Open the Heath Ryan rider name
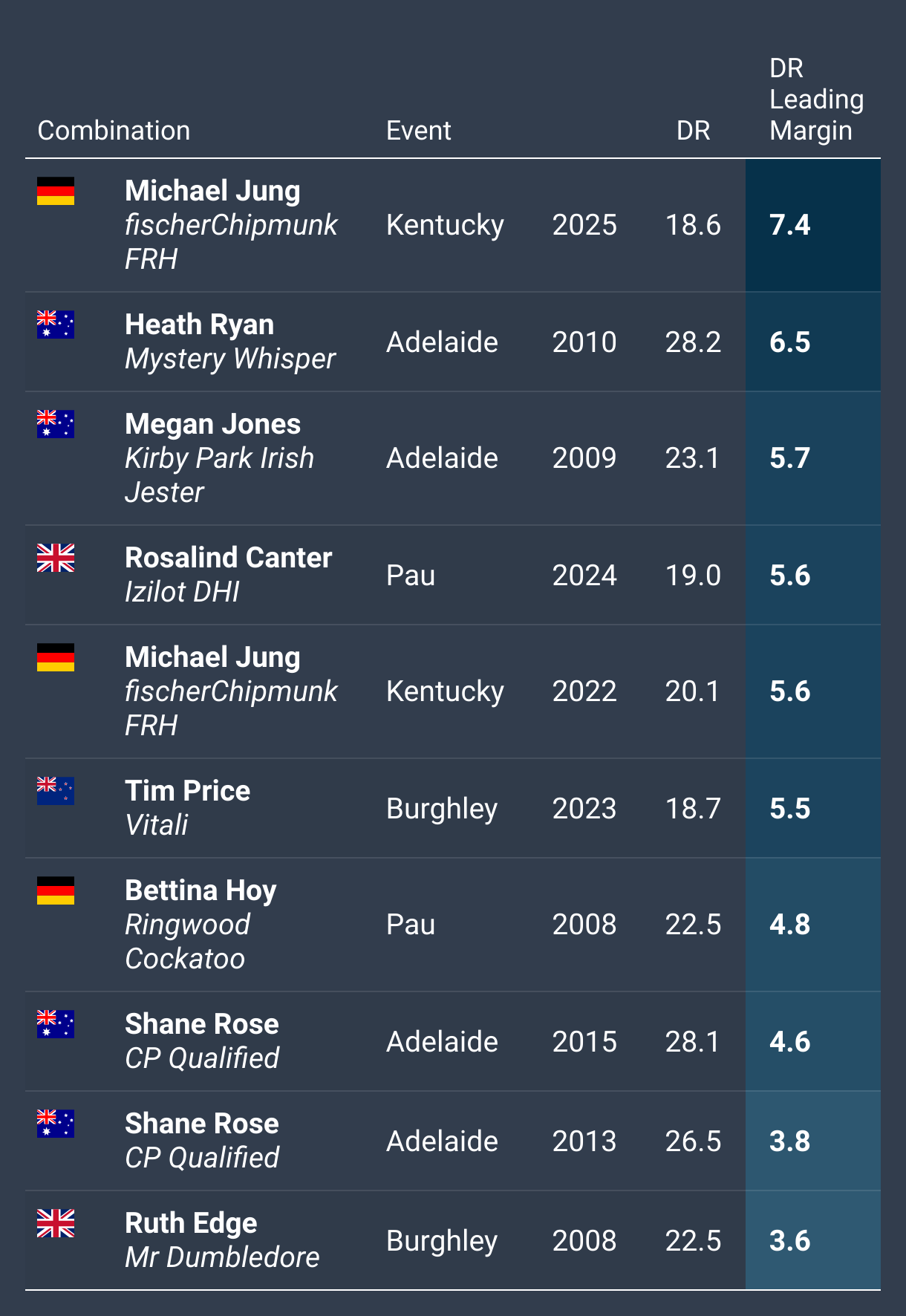The width and height of the screenshot is (906, 1316). coord(199,325)
